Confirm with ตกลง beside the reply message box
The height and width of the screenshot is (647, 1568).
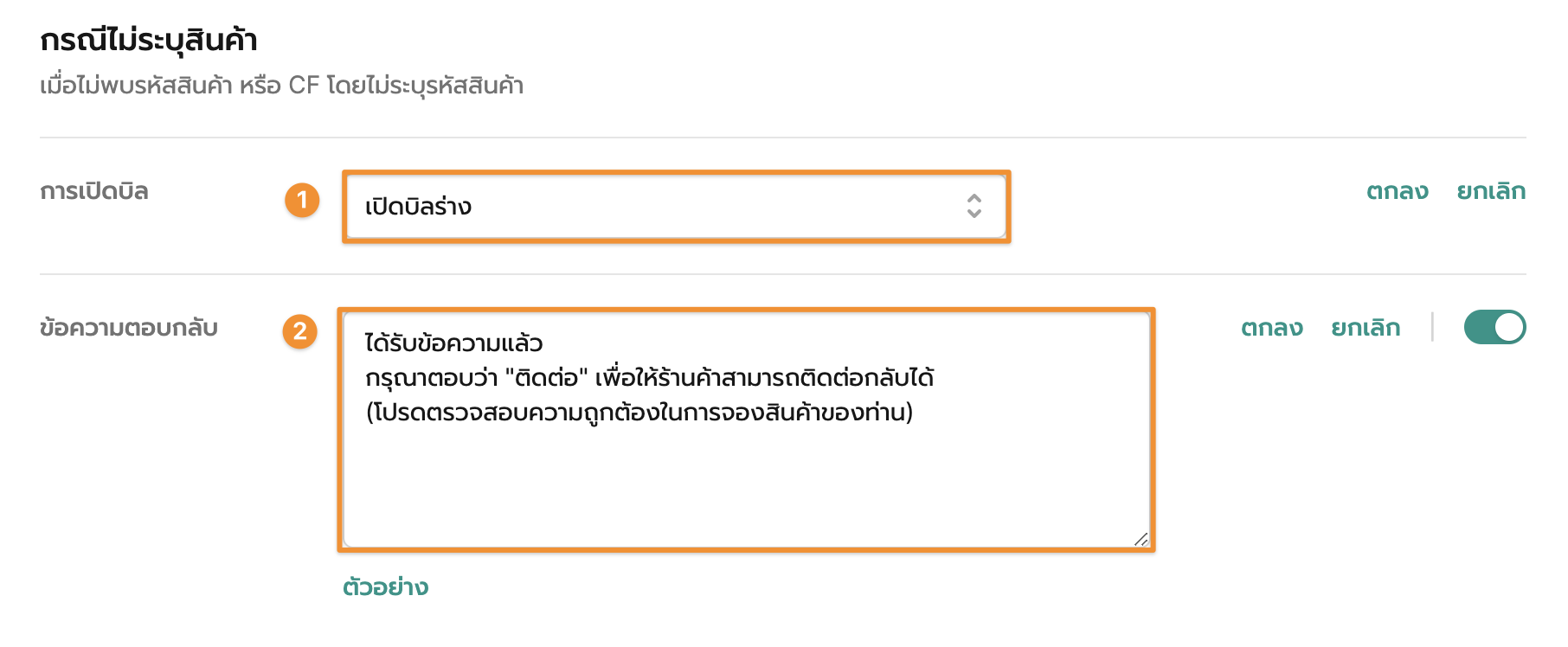pos(1271,328)
